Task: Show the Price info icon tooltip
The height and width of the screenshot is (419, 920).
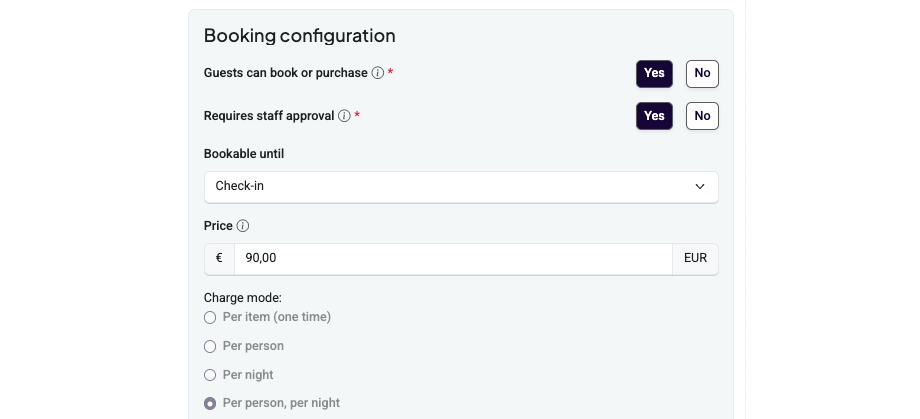Action: tap(243, 226)
